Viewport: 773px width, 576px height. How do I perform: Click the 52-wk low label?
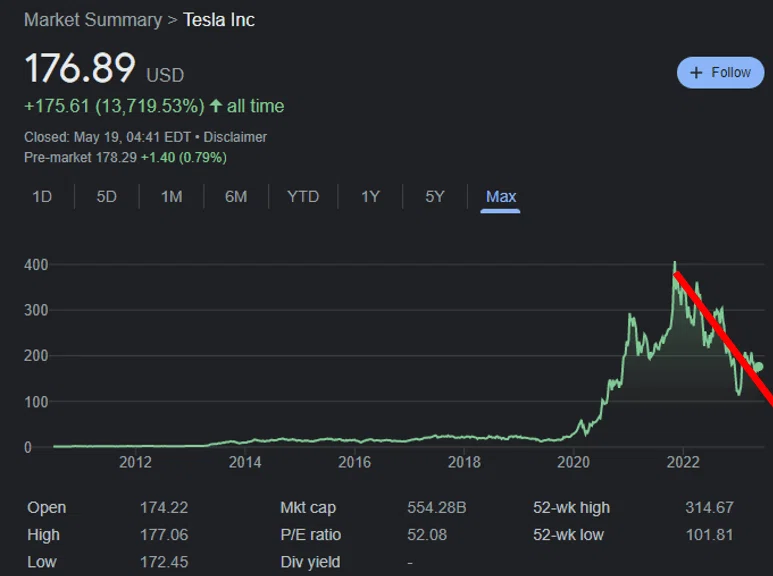[x=568, y=535]
